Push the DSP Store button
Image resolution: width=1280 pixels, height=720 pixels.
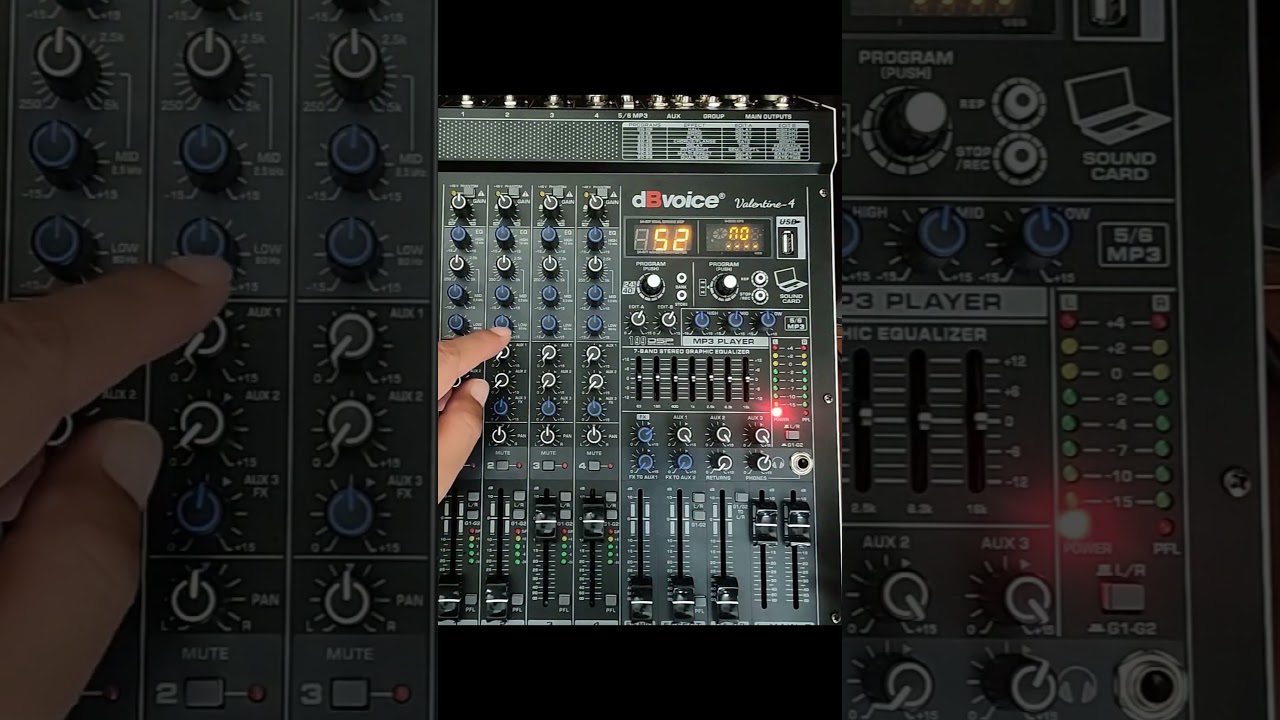[681, 295]
